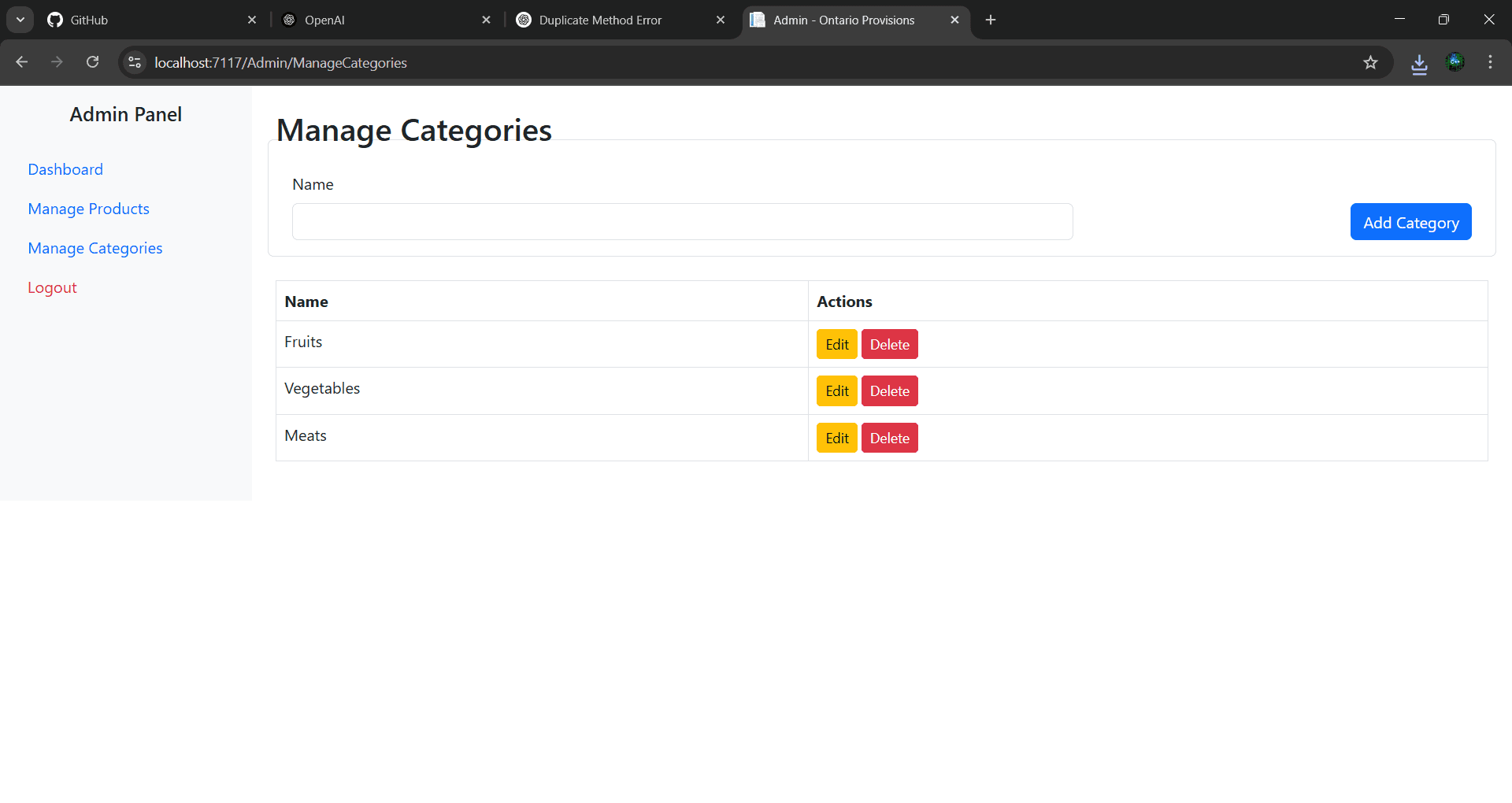Screen dimensions: 1512x803
Task: Reload the current page
Action: 92,62
